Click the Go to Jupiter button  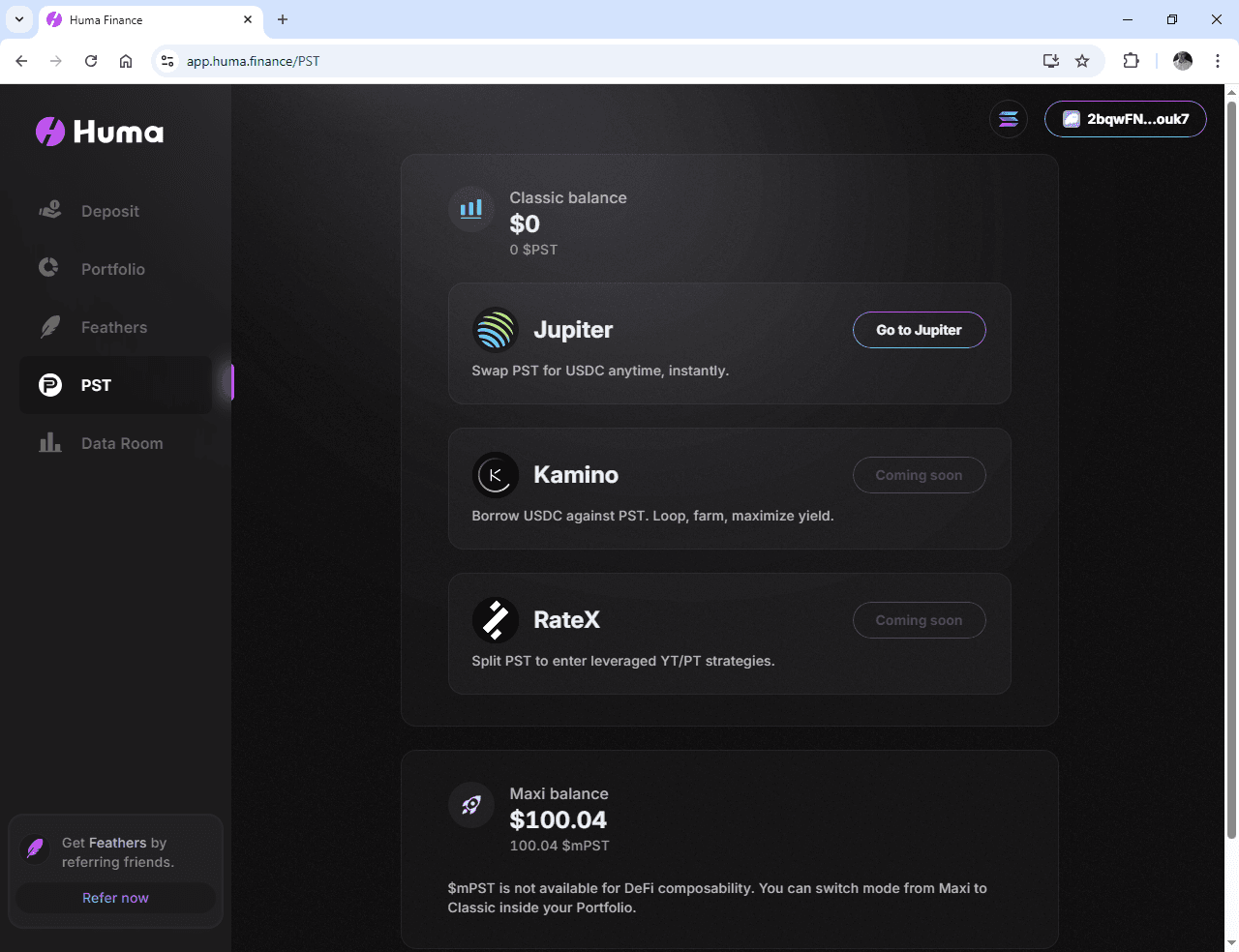tap(920, 330)
